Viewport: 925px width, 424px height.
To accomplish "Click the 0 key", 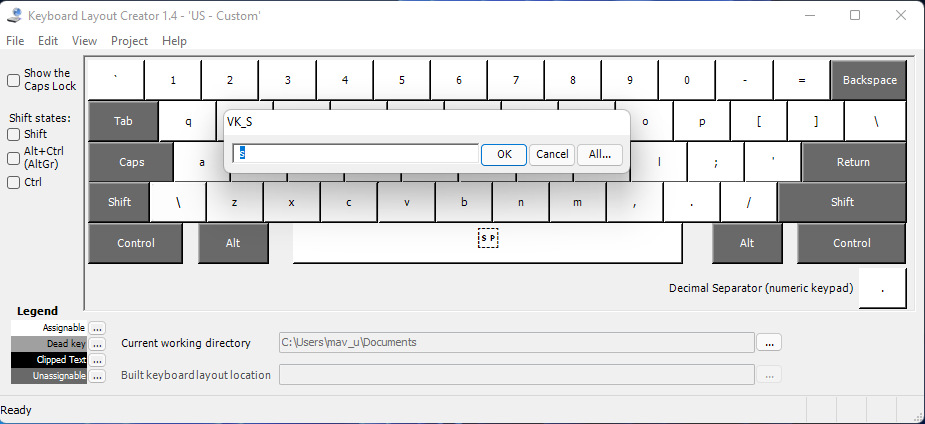I will click(x=687, y=80).
